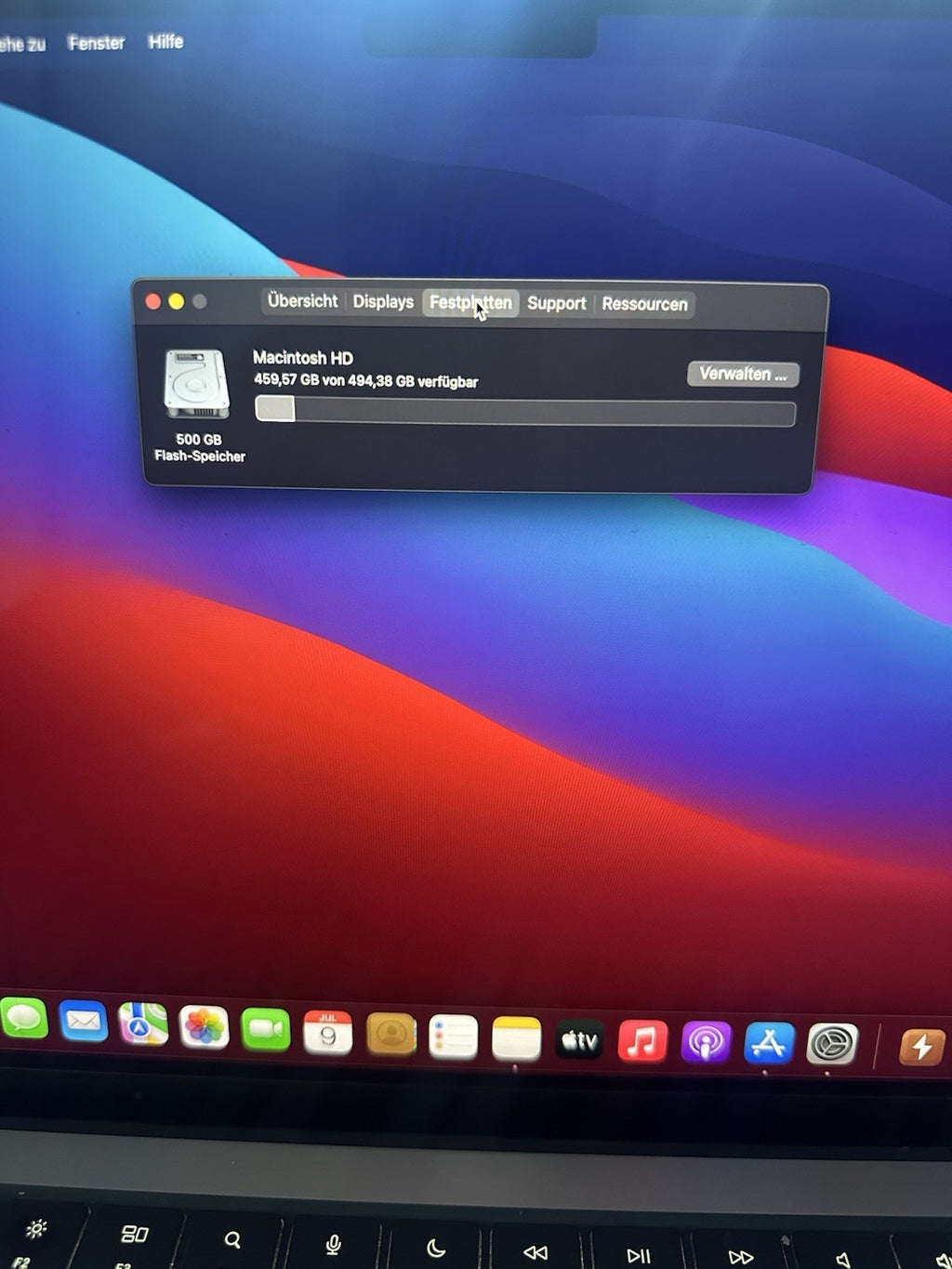Close the system info window
Viewport: 952px width, 1269px height.
point(153,301)
